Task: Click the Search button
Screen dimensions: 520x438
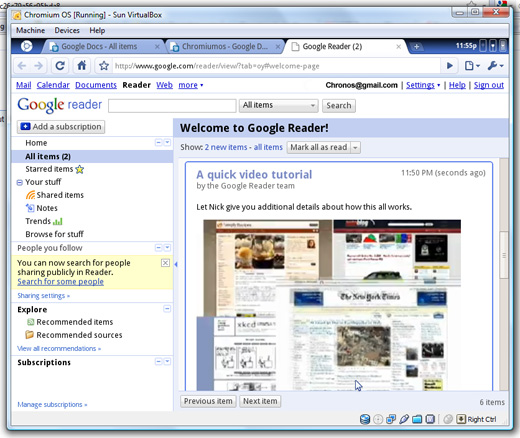Action: click(339, 106)
